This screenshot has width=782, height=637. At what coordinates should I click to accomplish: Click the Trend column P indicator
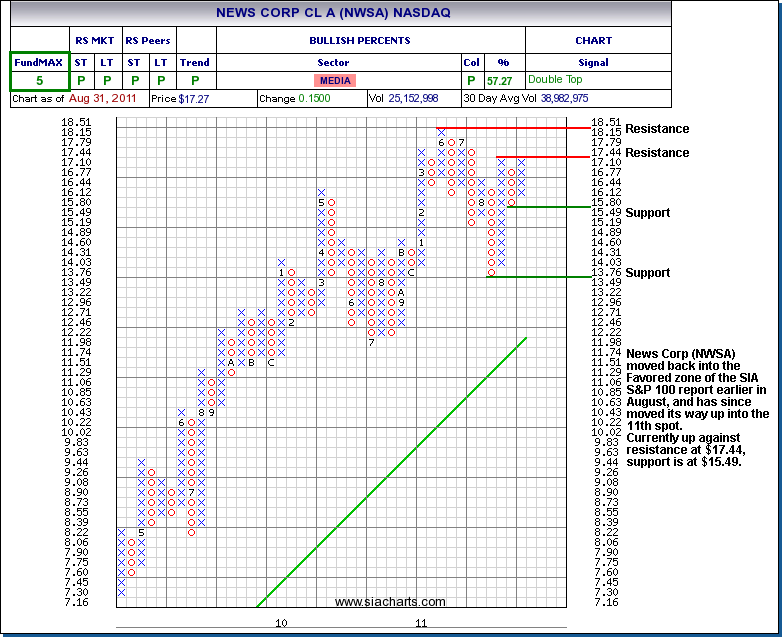[195, 81]
